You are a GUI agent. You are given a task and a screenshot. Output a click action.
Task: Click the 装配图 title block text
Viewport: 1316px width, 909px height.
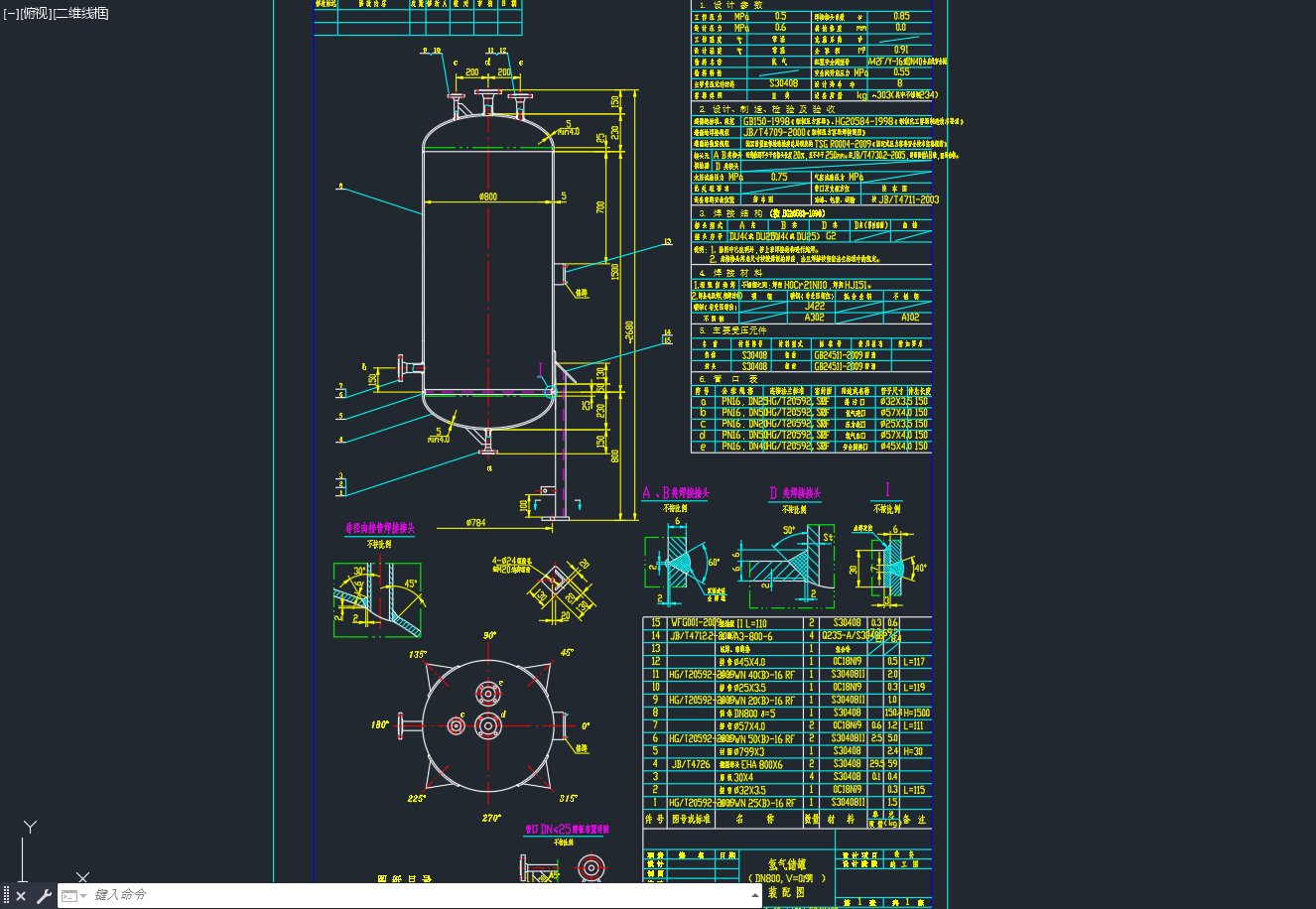(x=787, y=893)
